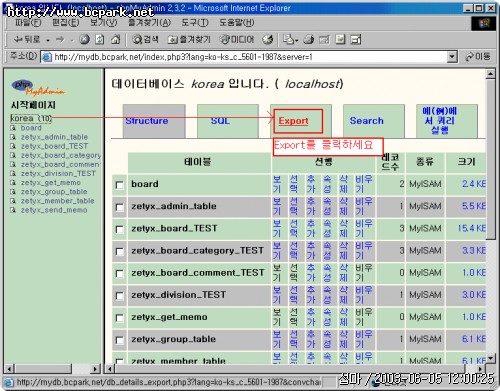The height and width of the screenshot is (391, 500).
Task: Click the Discuss toolbar icon
Action: (340, 40)
